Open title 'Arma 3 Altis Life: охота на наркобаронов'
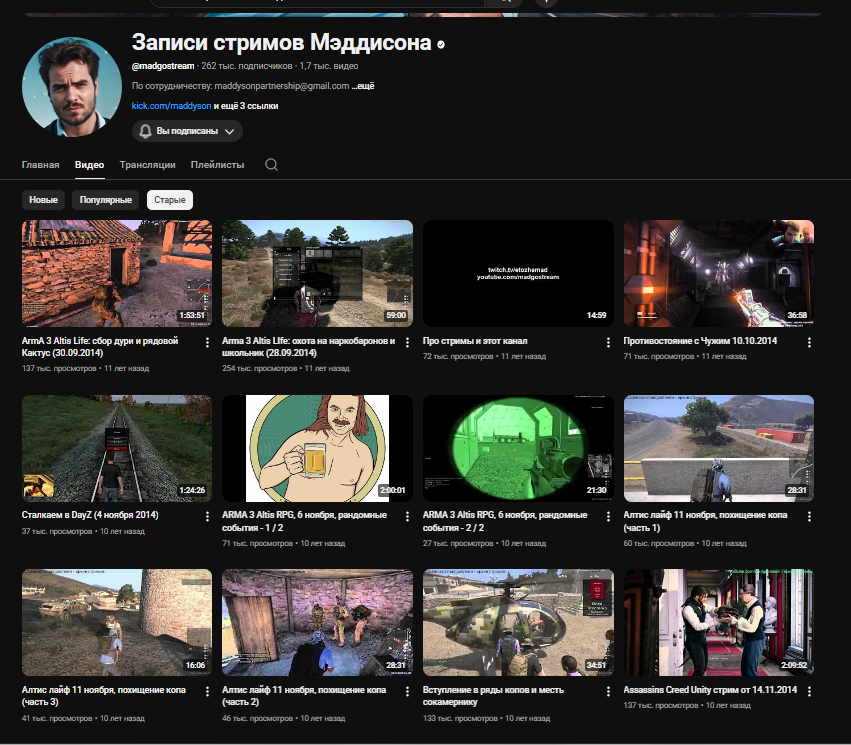This screenshot has width=851, height=745. coord(308,347)
